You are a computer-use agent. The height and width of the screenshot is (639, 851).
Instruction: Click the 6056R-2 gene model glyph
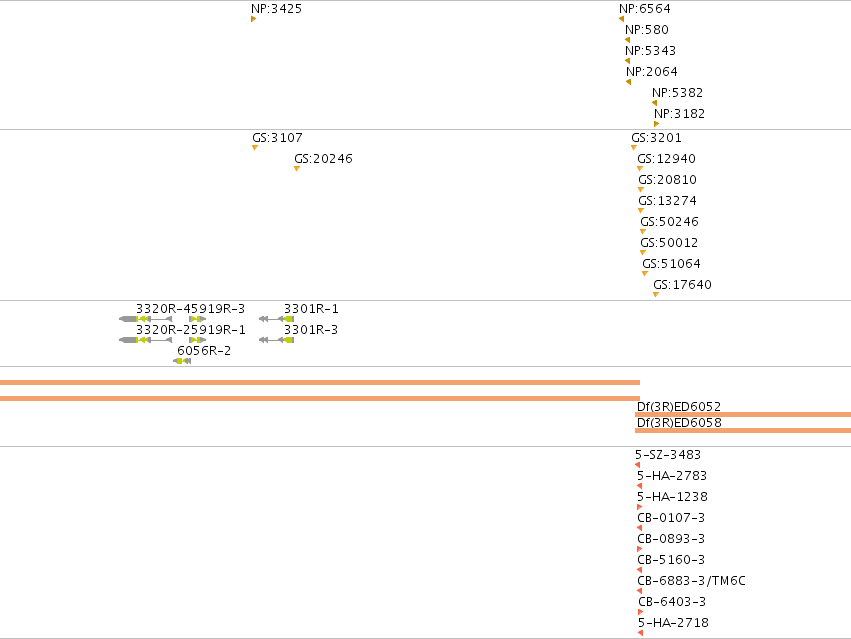(x=182, y=362)
